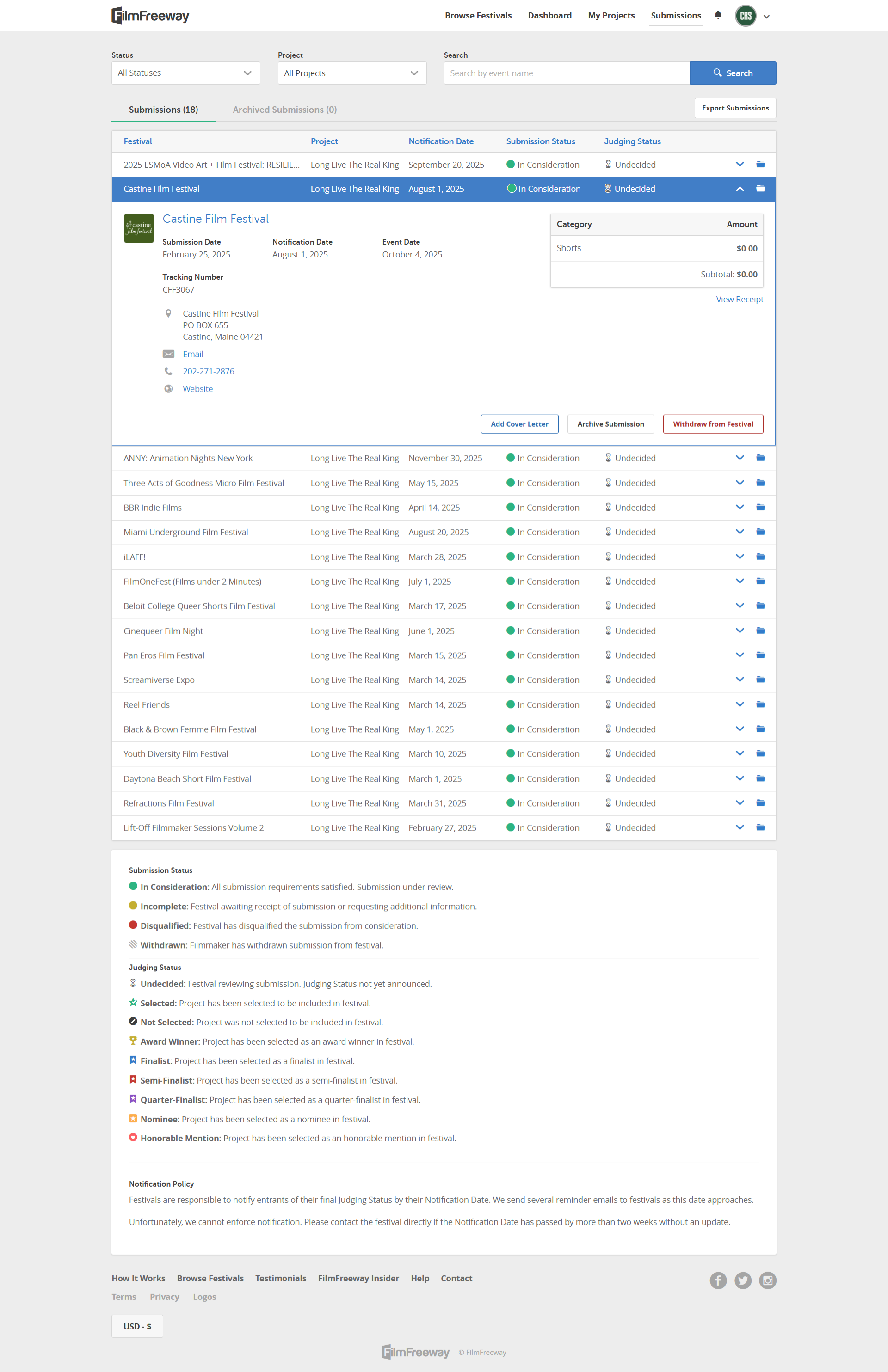
Task: Open the All Projects dropdown
Action: point(352,73)
